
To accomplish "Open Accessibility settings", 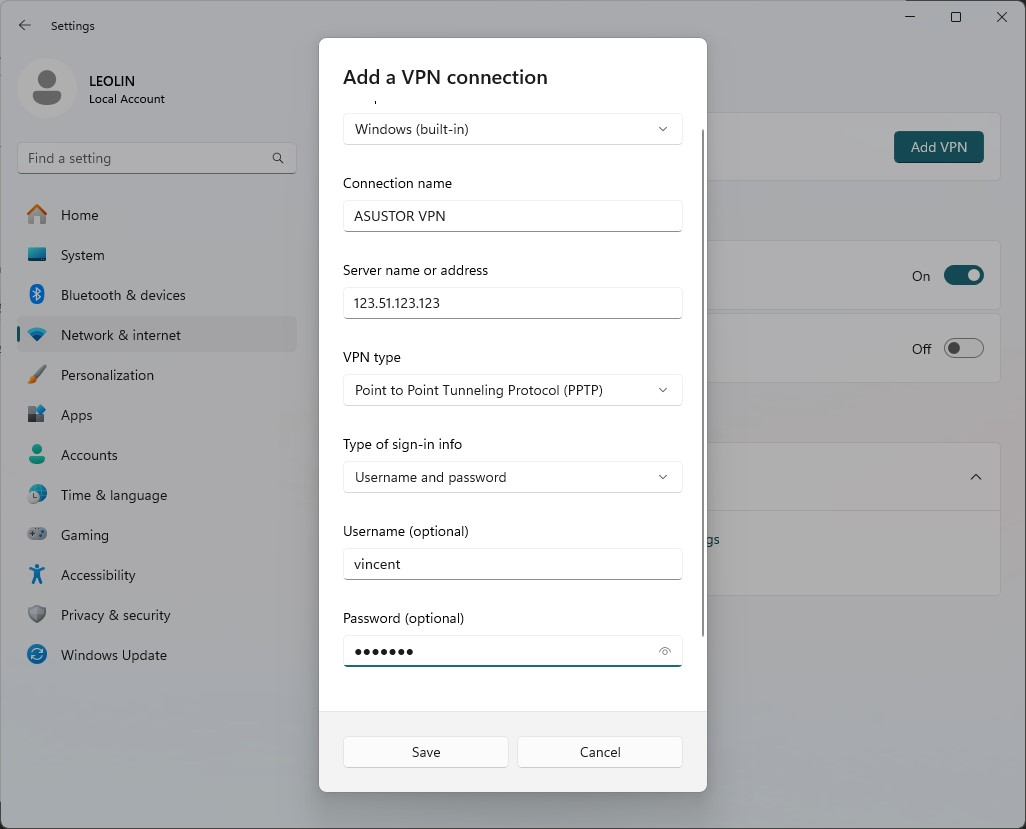I will [157, 574].
